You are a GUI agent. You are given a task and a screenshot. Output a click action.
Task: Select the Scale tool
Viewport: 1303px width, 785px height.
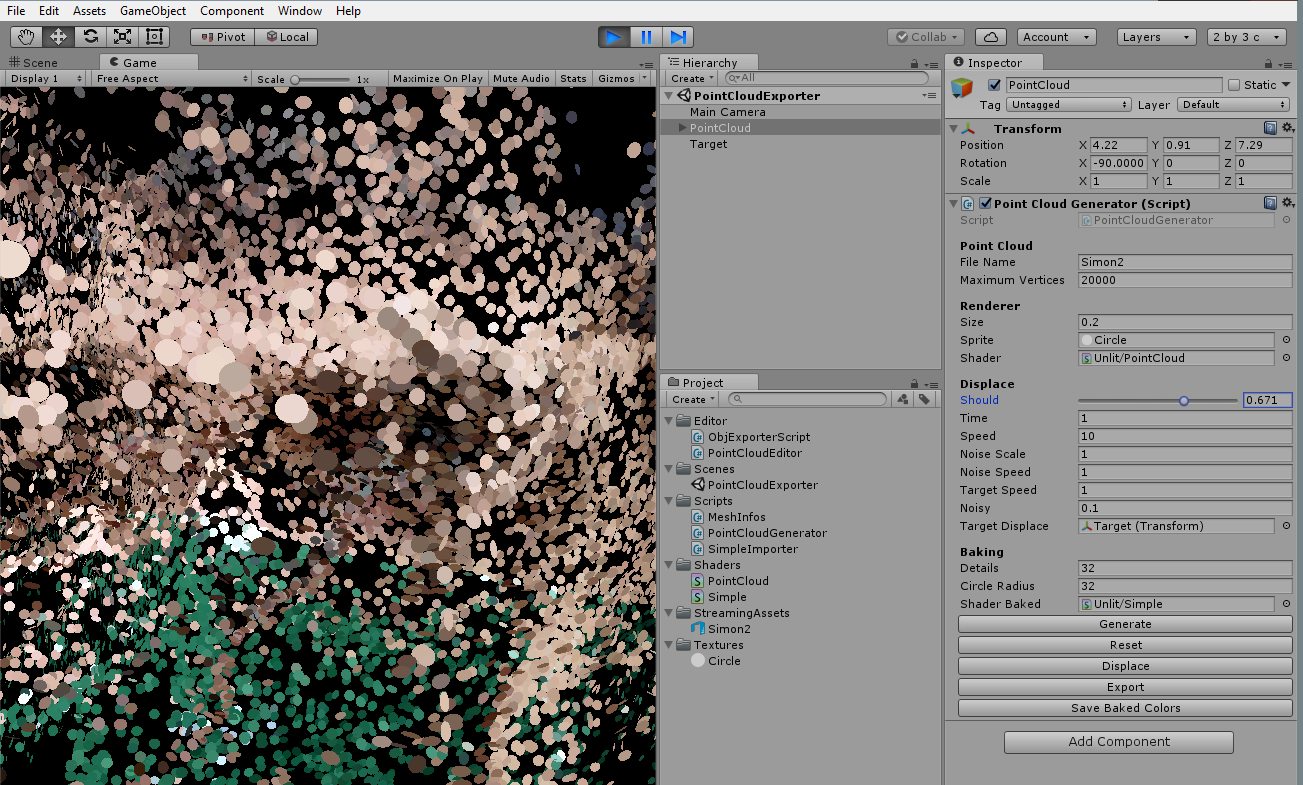click(122, 37)
